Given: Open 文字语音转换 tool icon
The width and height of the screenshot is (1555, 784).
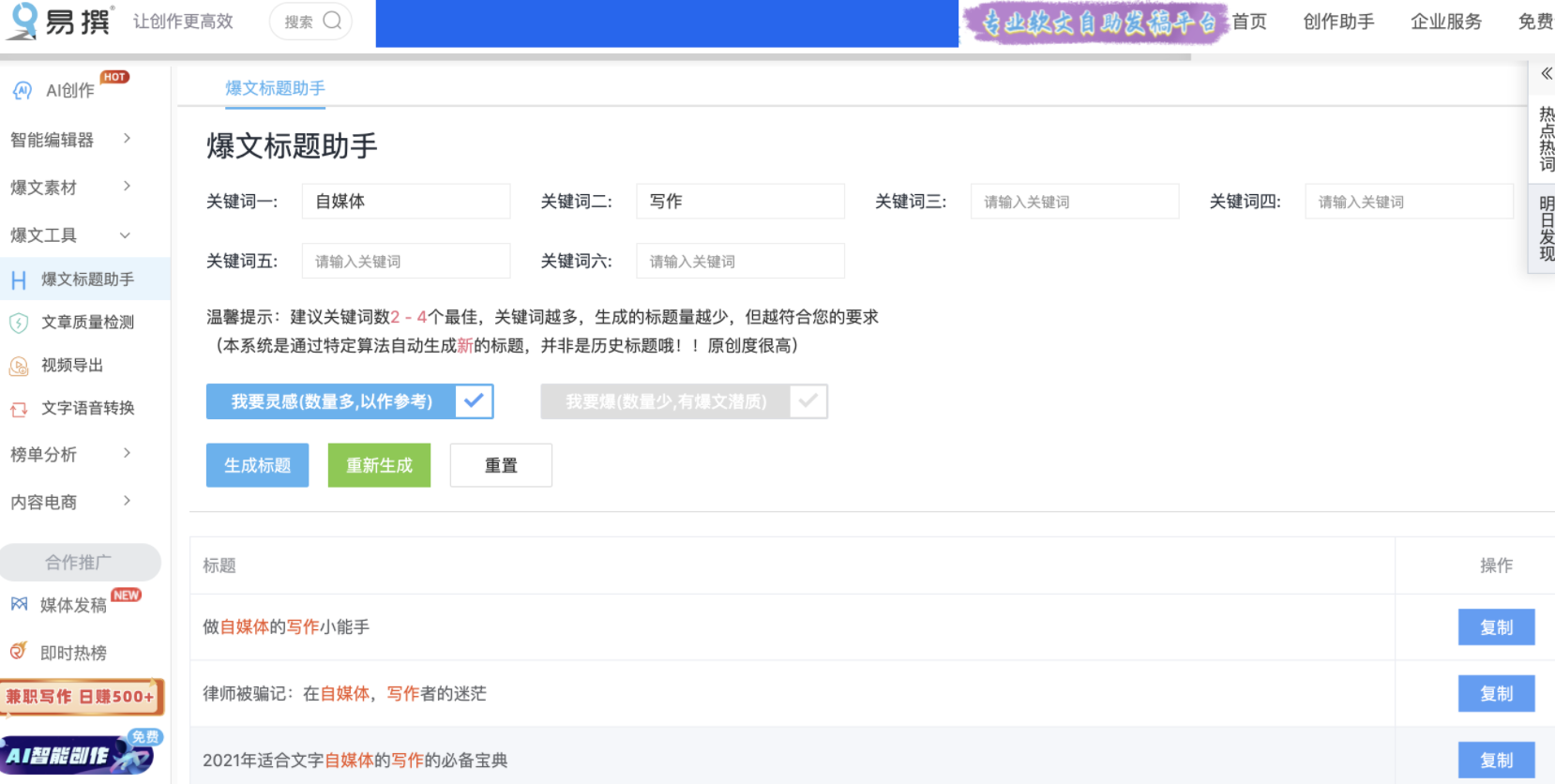Looking at the screenshot, I should (19, 409).
